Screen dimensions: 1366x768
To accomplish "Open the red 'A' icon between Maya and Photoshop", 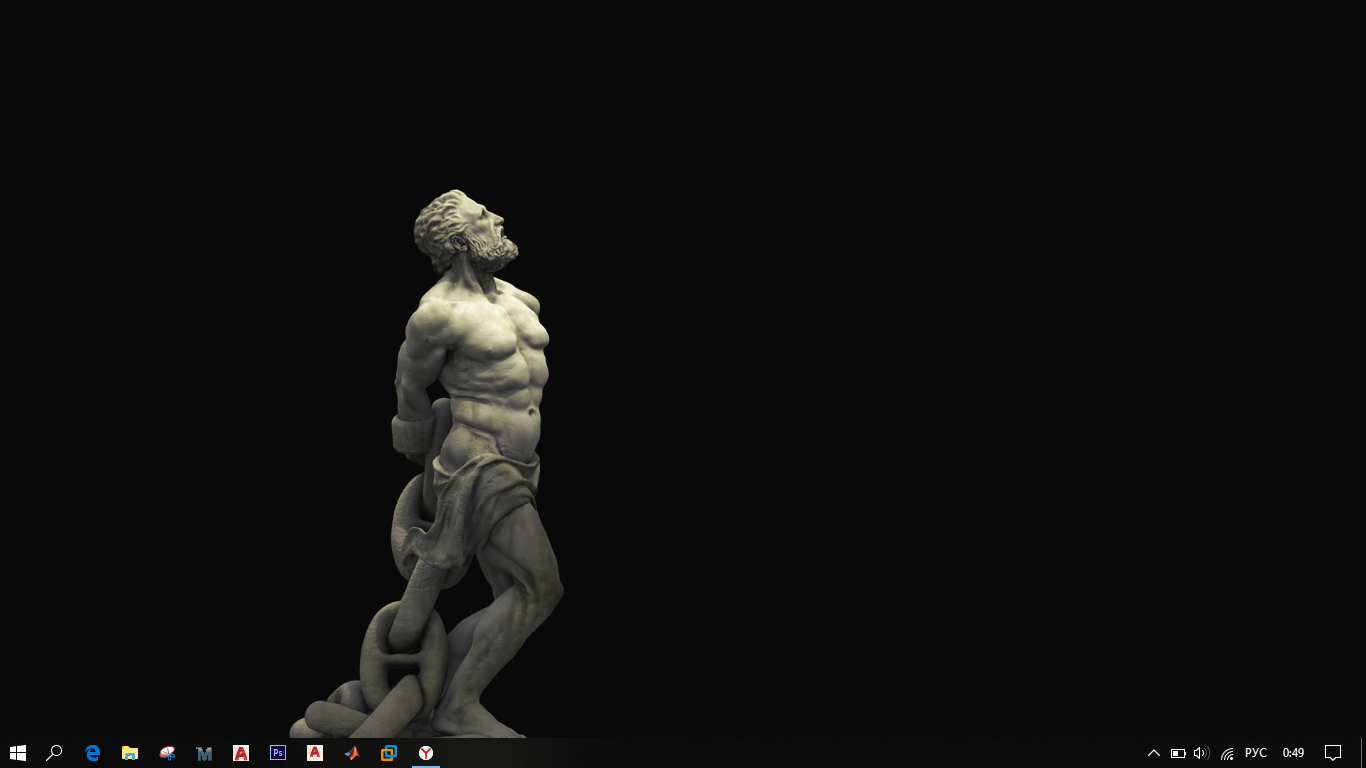I will tap(241, 753).
